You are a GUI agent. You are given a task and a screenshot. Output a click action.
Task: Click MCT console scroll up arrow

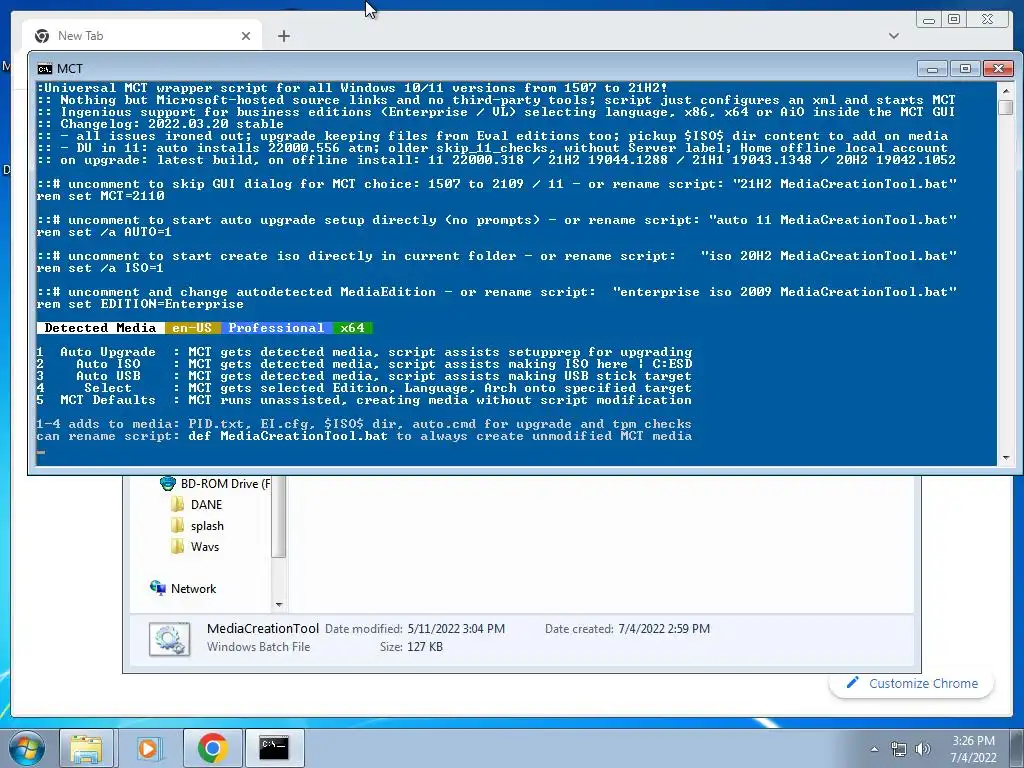click(x=1006, y=89)
